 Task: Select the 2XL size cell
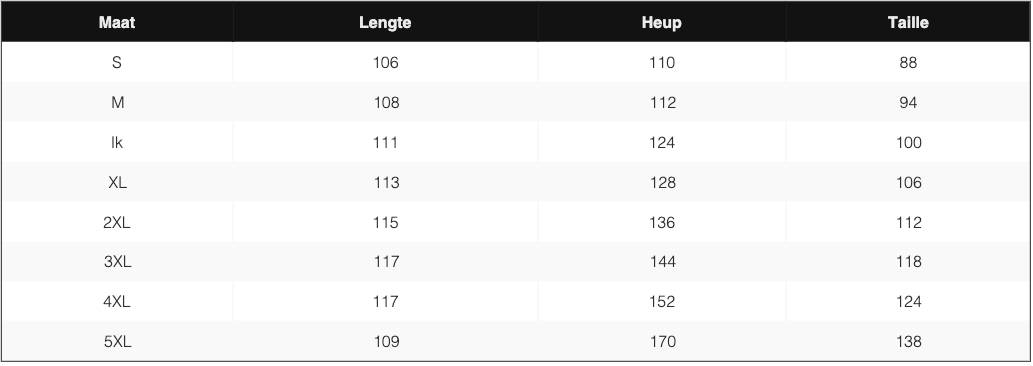click(x=117, y=222)
